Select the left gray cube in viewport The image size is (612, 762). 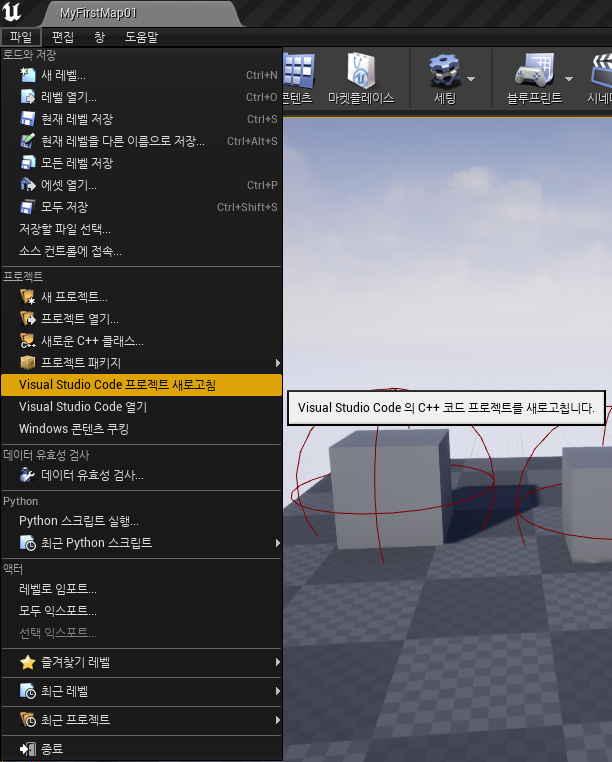pos(390,490)
